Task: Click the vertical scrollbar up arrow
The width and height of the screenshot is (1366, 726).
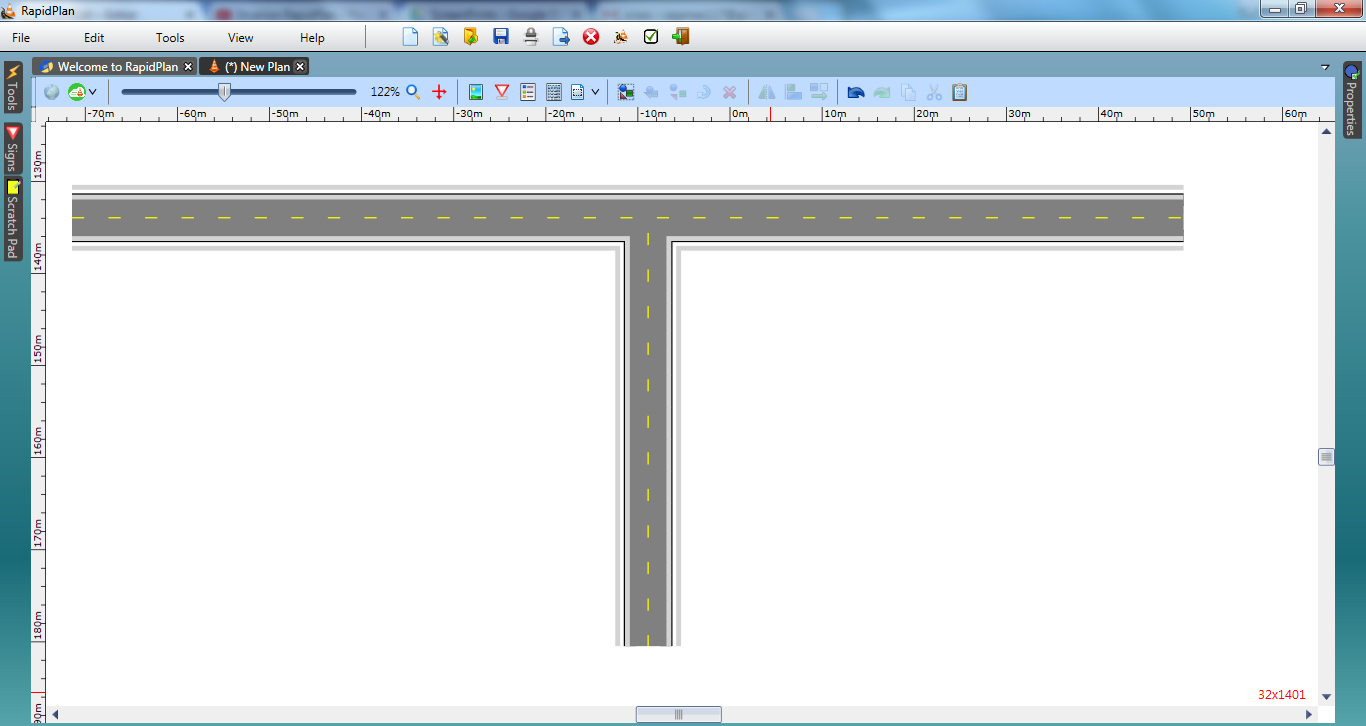Action: coord(1326,131)
